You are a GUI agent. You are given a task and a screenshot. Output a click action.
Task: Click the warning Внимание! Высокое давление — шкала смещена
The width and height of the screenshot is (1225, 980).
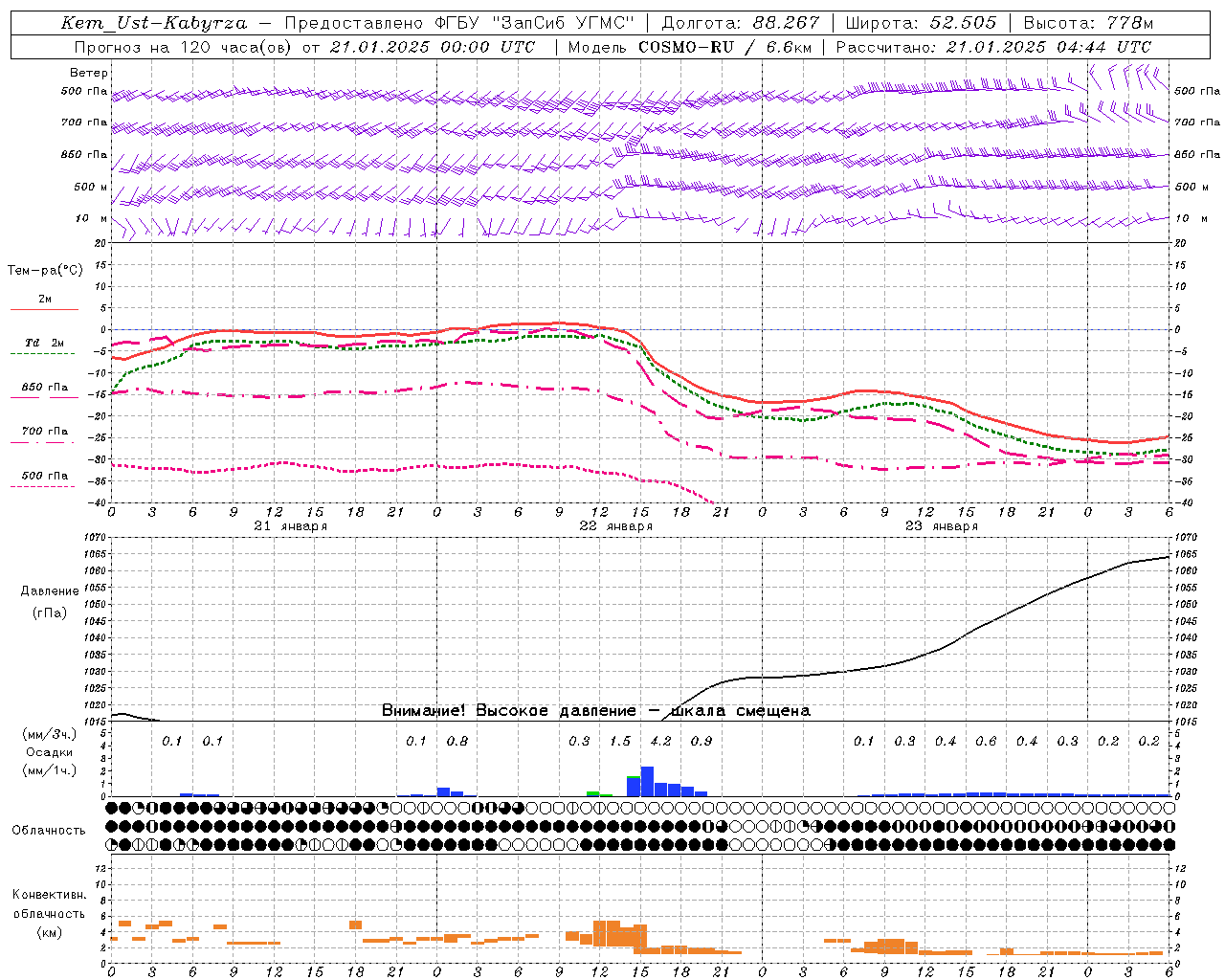[596, 711]
